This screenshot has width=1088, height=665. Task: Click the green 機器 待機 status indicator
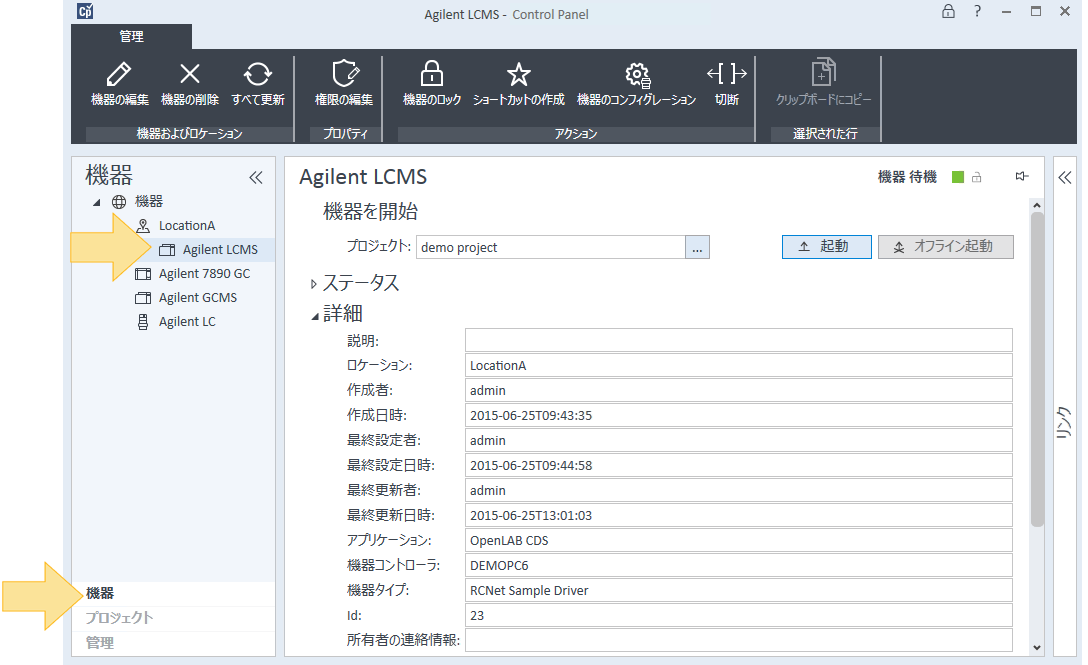(x=958, y=177)
